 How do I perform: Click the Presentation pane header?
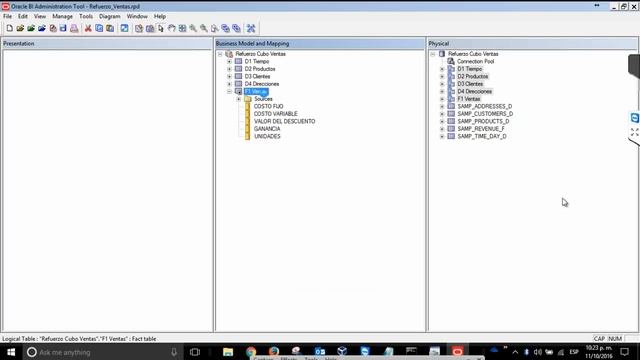tap(107, 44)
